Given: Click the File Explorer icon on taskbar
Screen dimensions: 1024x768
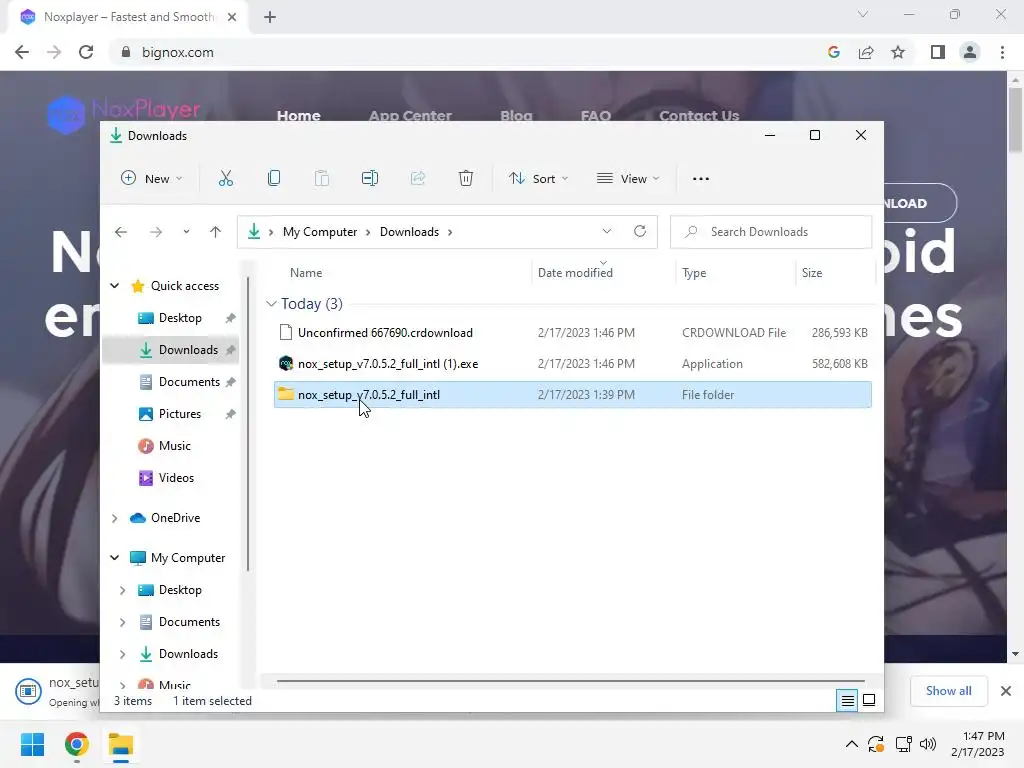Looking at the screenshot, I should click(x=121, y=744).
